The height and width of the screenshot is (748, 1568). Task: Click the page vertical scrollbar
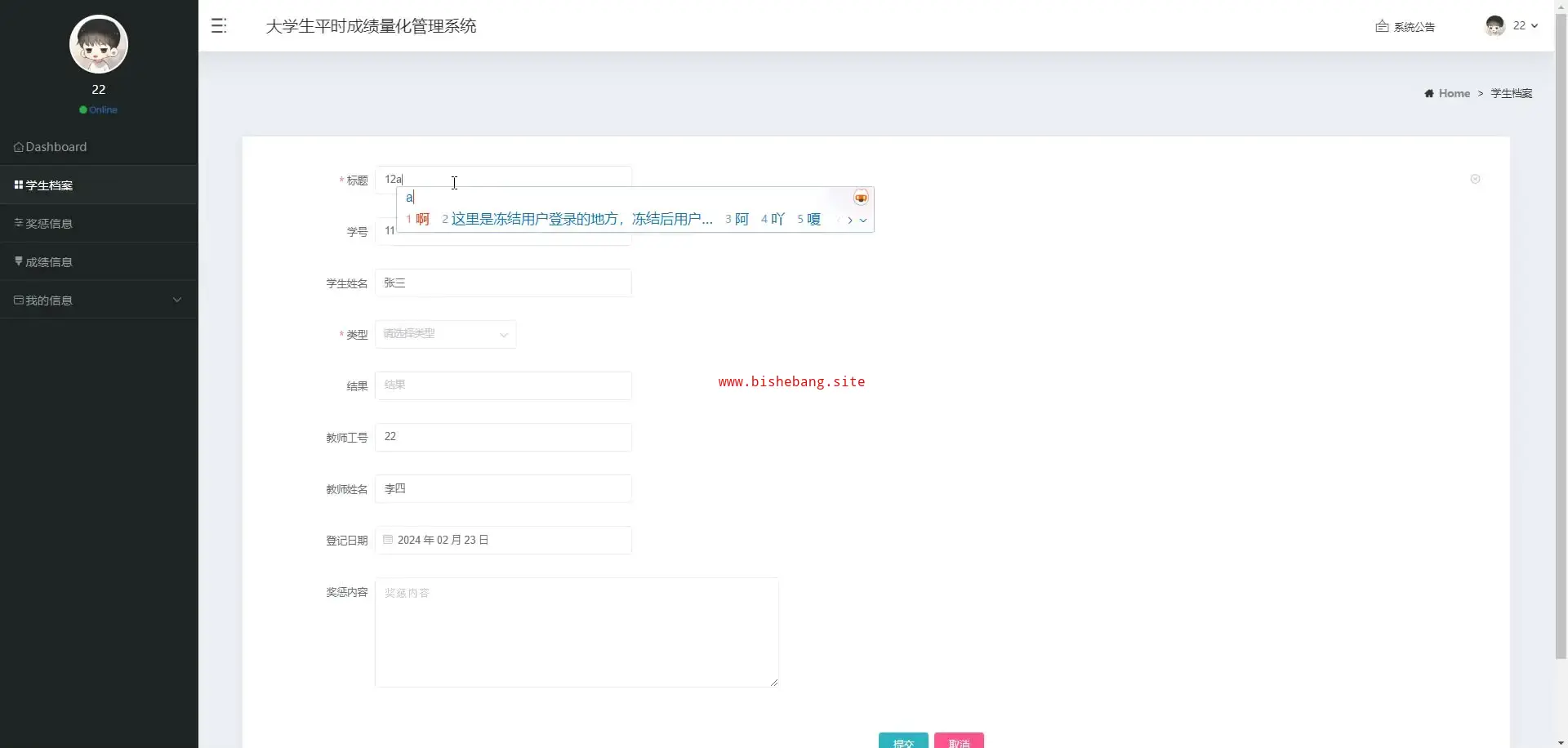coord(1561,335)
